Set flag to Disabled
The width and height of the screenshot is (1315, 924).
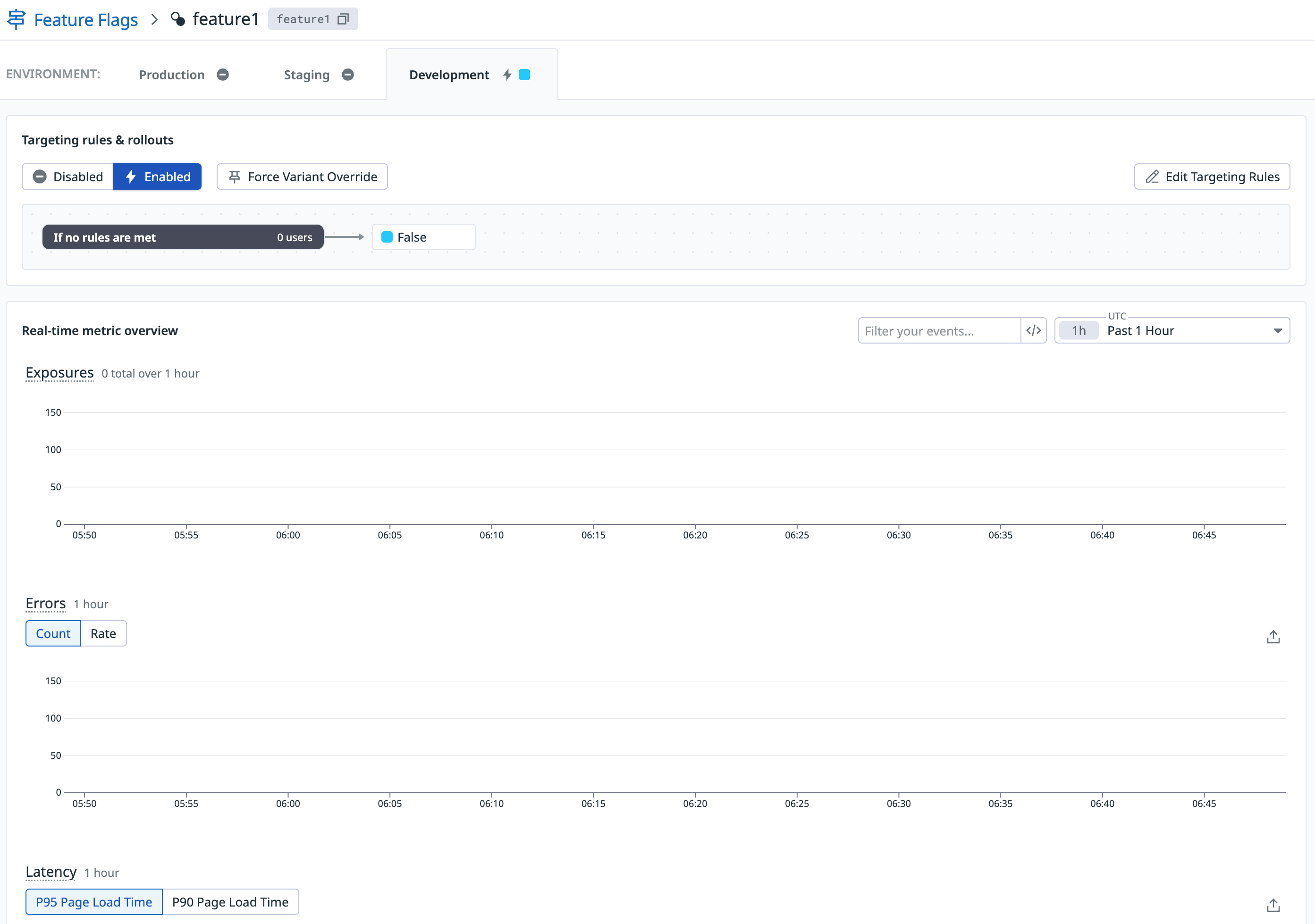[x=68, y=177]
